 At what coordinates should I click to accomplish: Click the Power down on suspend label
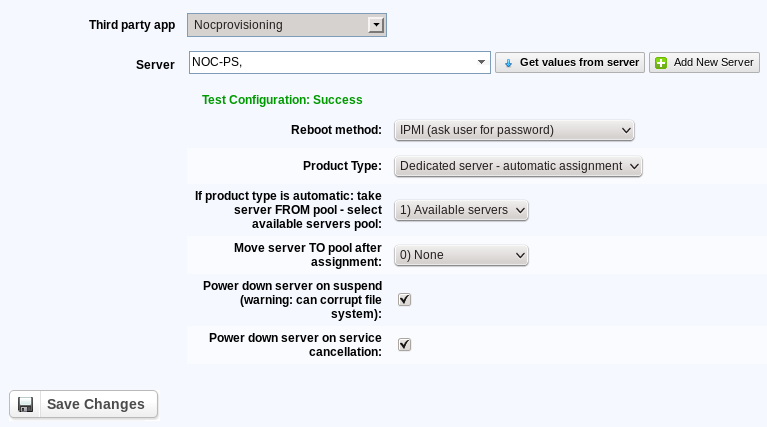pos(292,300)
